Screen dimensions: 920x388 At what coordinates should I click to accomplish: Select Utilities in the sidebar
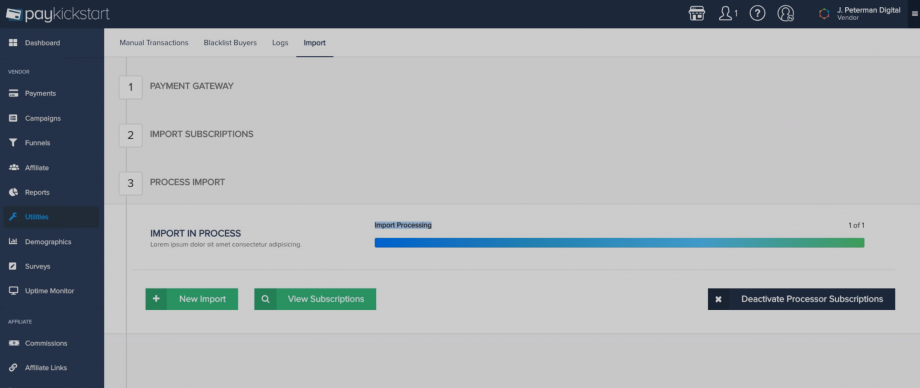(52, 217)
